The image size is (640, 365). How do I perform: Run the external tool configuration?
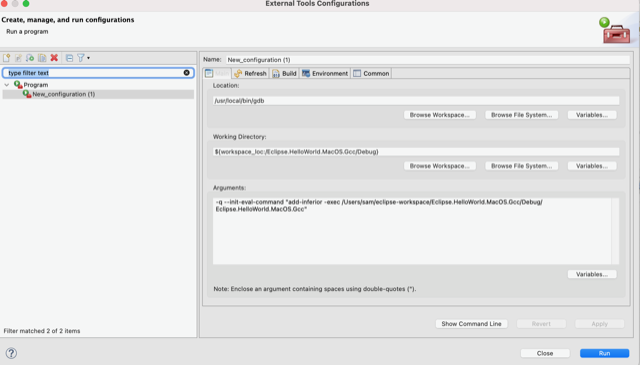[x=604, y=353]
